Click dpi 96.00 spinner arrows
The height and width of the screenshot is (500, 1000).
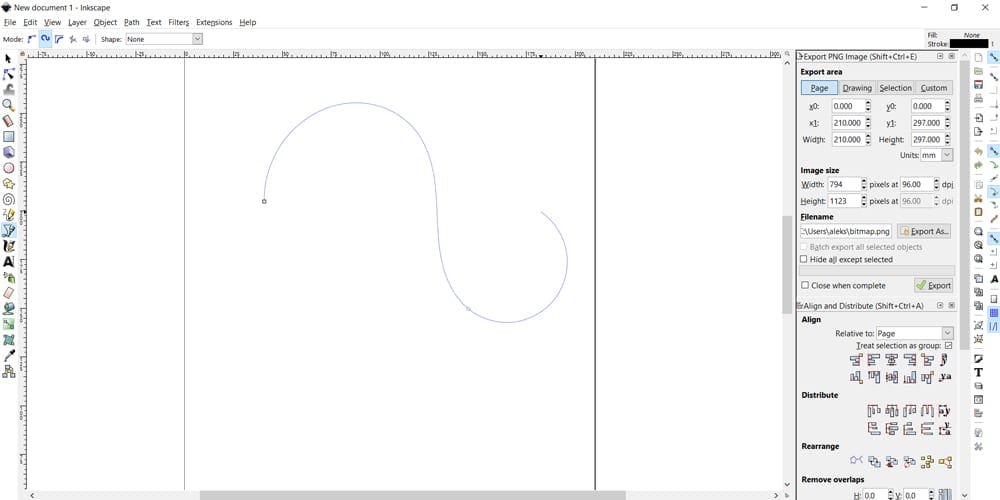[936, 184]
